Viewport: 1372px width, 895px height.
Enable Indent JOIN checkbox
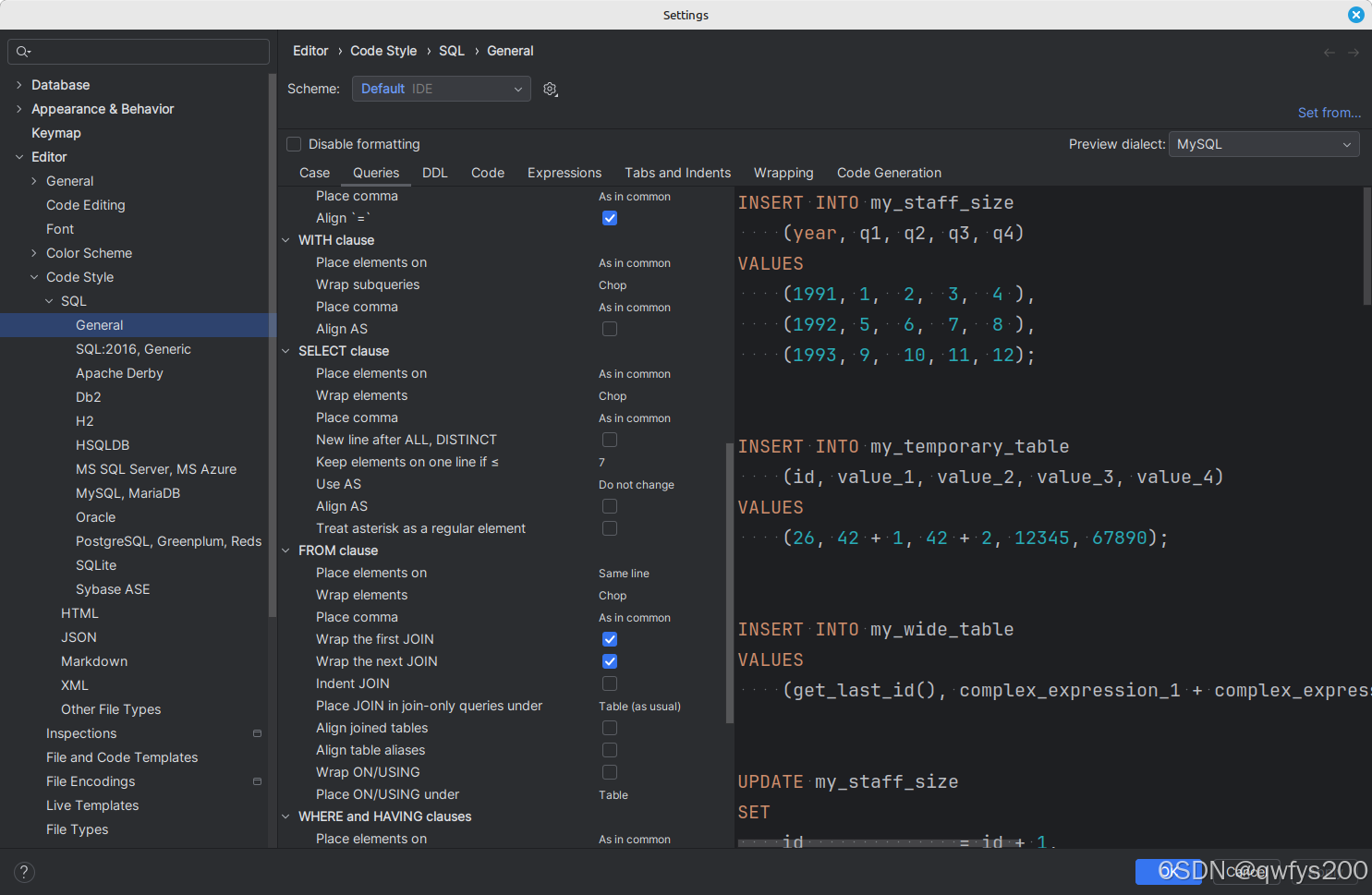tap(610, 683)
